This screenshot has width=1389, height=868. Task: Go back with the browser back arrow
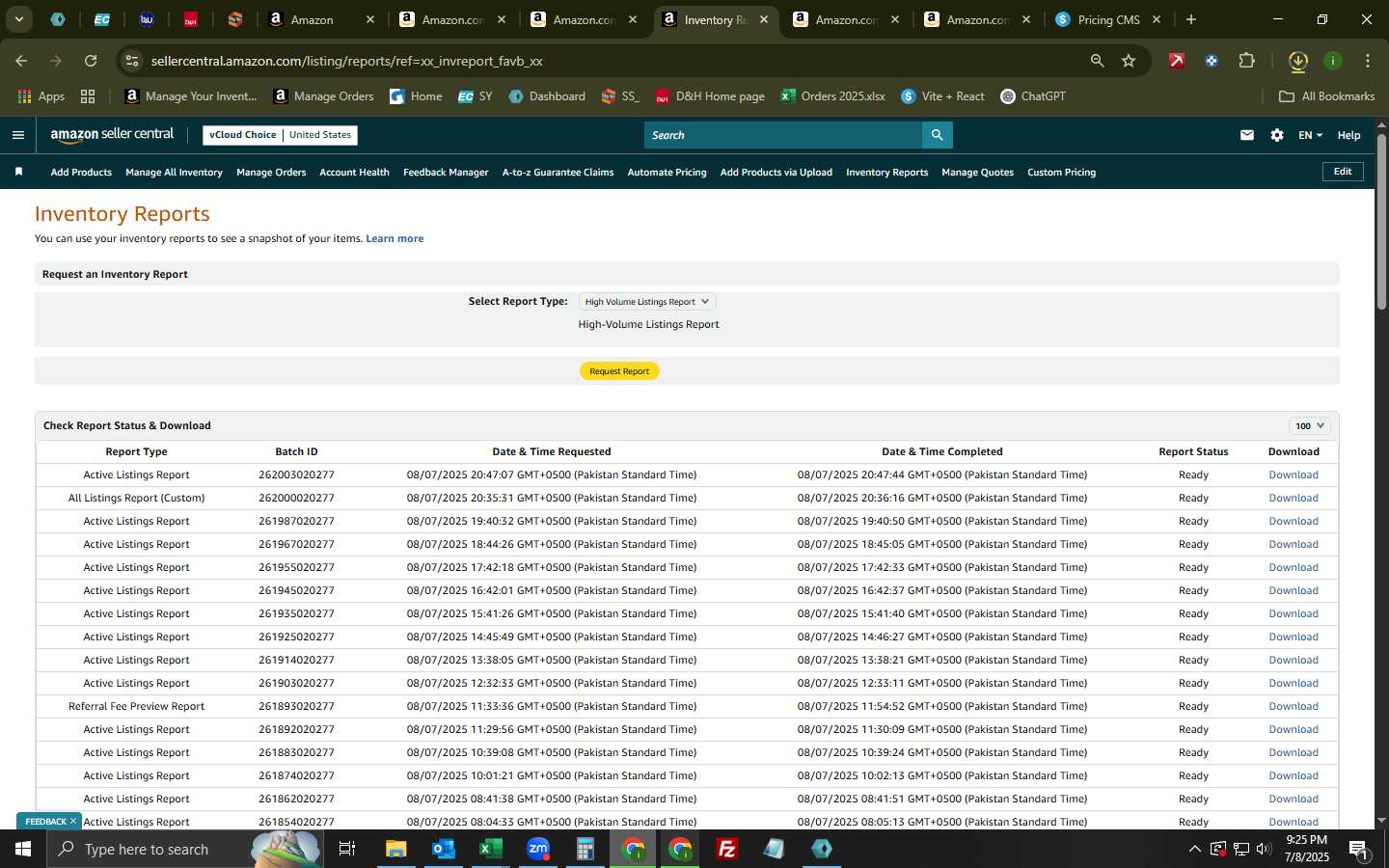(x=21, y=61)
